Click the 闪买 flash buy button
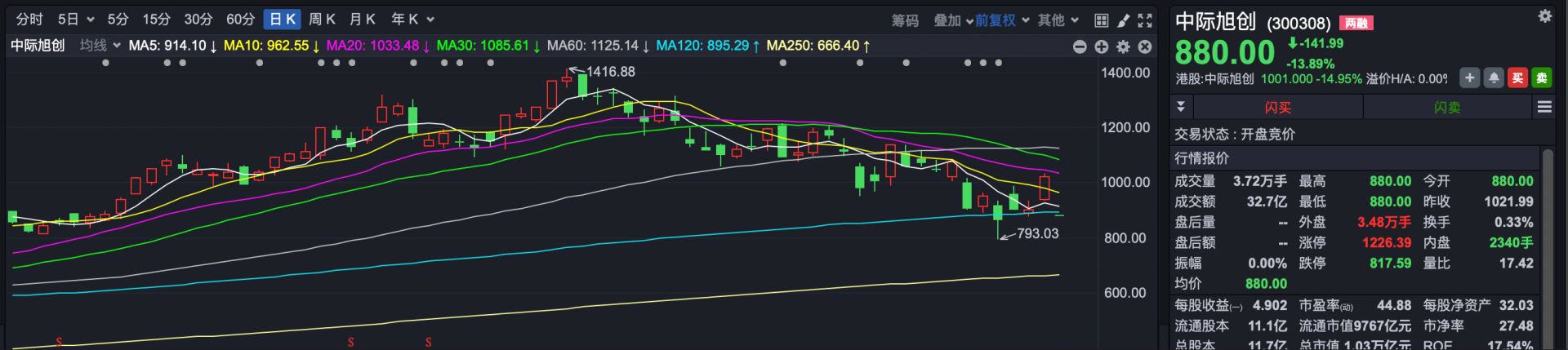 (x=1278, y=107)
